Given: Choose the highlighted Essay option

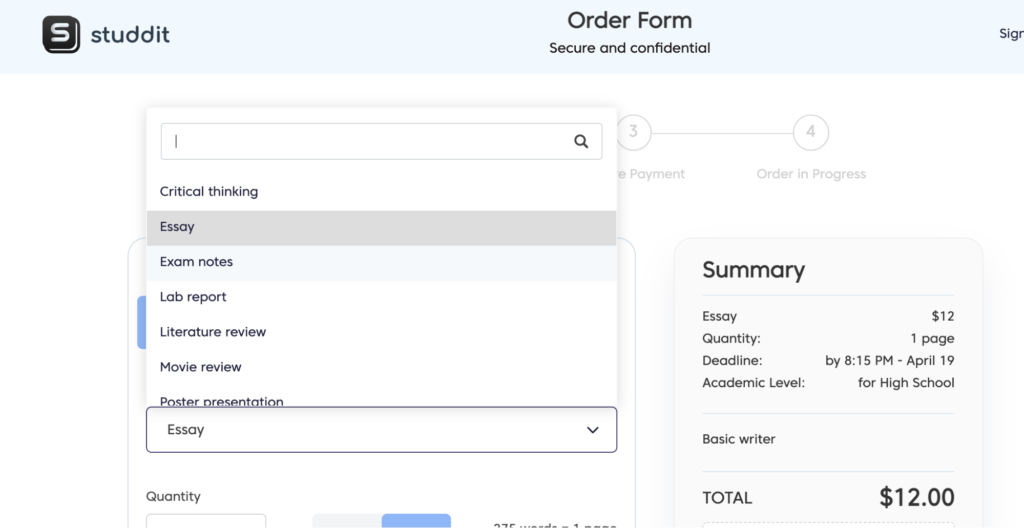Looking at the screenshot, I should point(381,227).
